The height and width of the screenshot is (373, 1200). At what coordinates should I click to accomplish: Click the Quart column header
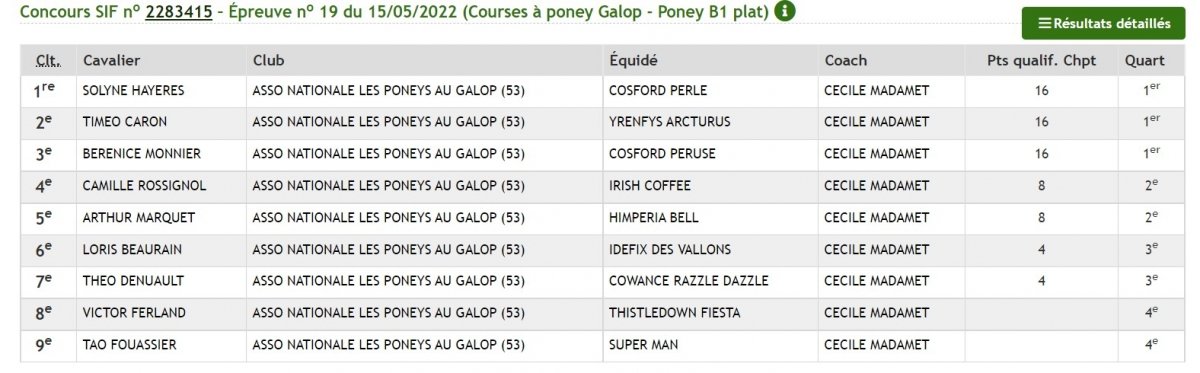[1145, 60]
